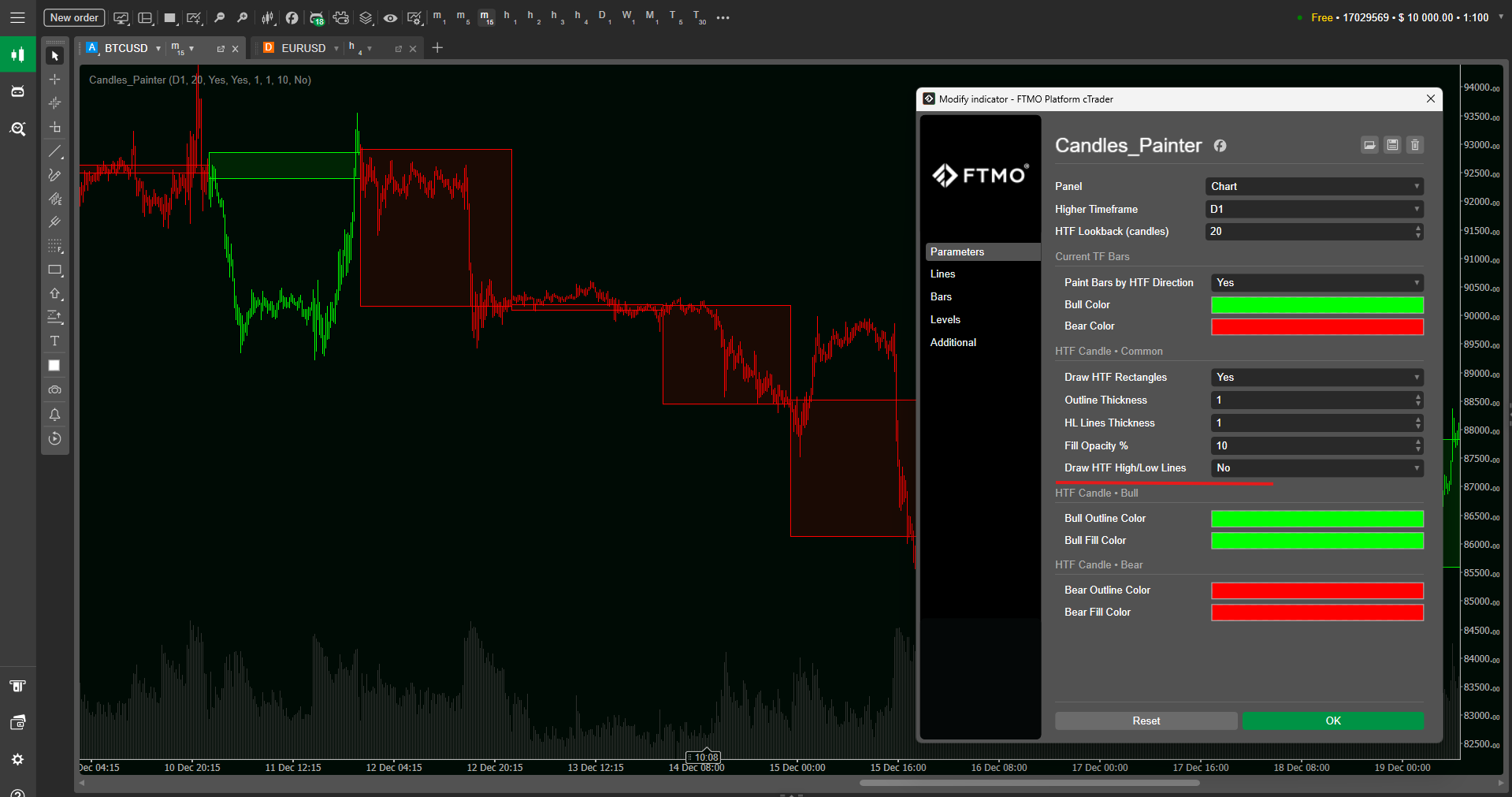The width and height of the screenshot is (1512, 797).
Task: Open the Draw HTF Rectangles dropdown
Action: pos(1316,377)
